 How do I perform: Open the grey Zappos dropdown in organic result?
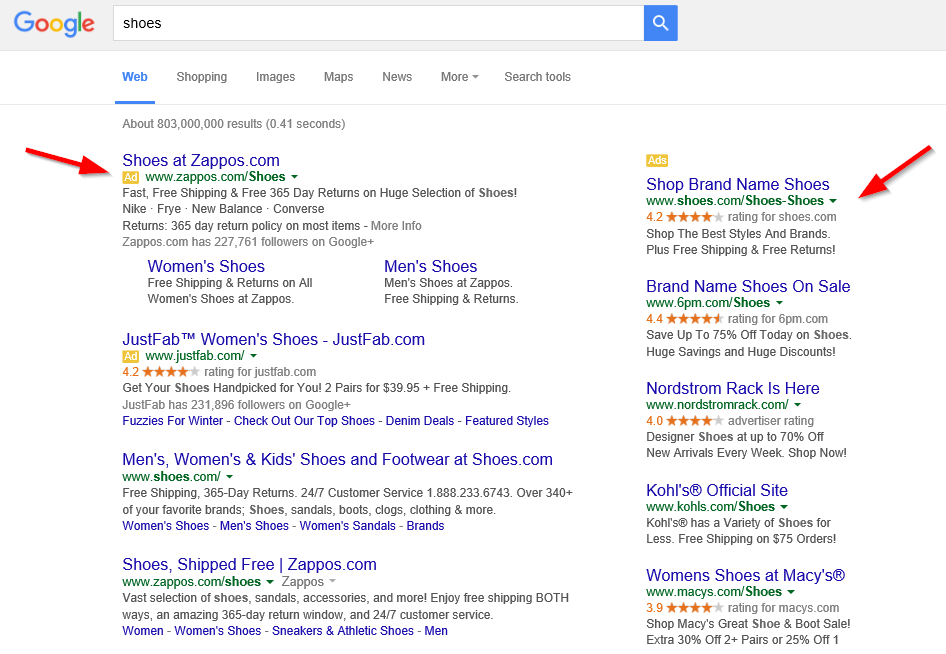pyautogui.click(x=308, y=582)
